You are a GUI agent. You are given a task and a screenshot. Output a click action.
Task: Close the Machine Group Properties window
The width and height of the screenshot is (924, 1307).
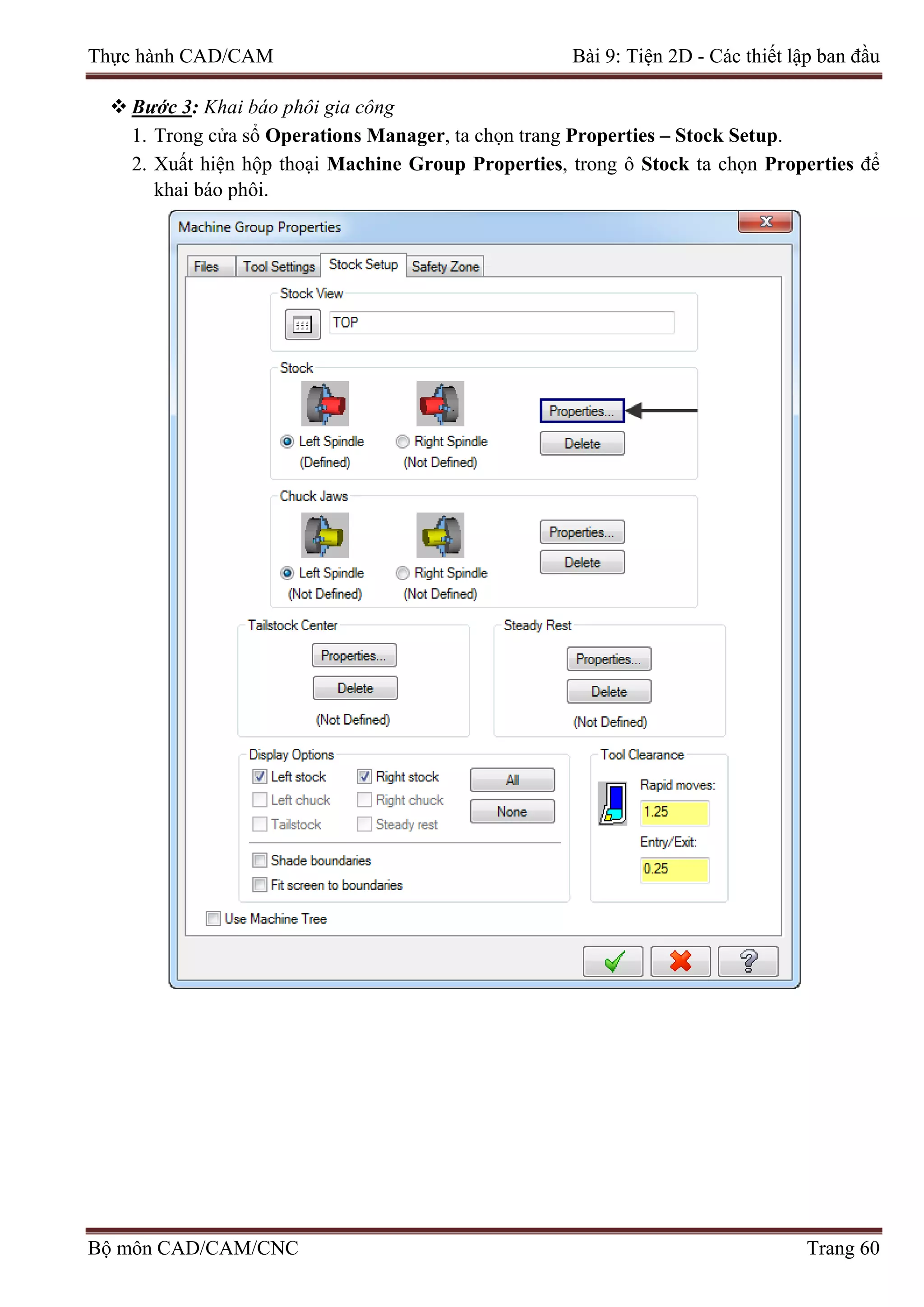(x=765, y=222)
